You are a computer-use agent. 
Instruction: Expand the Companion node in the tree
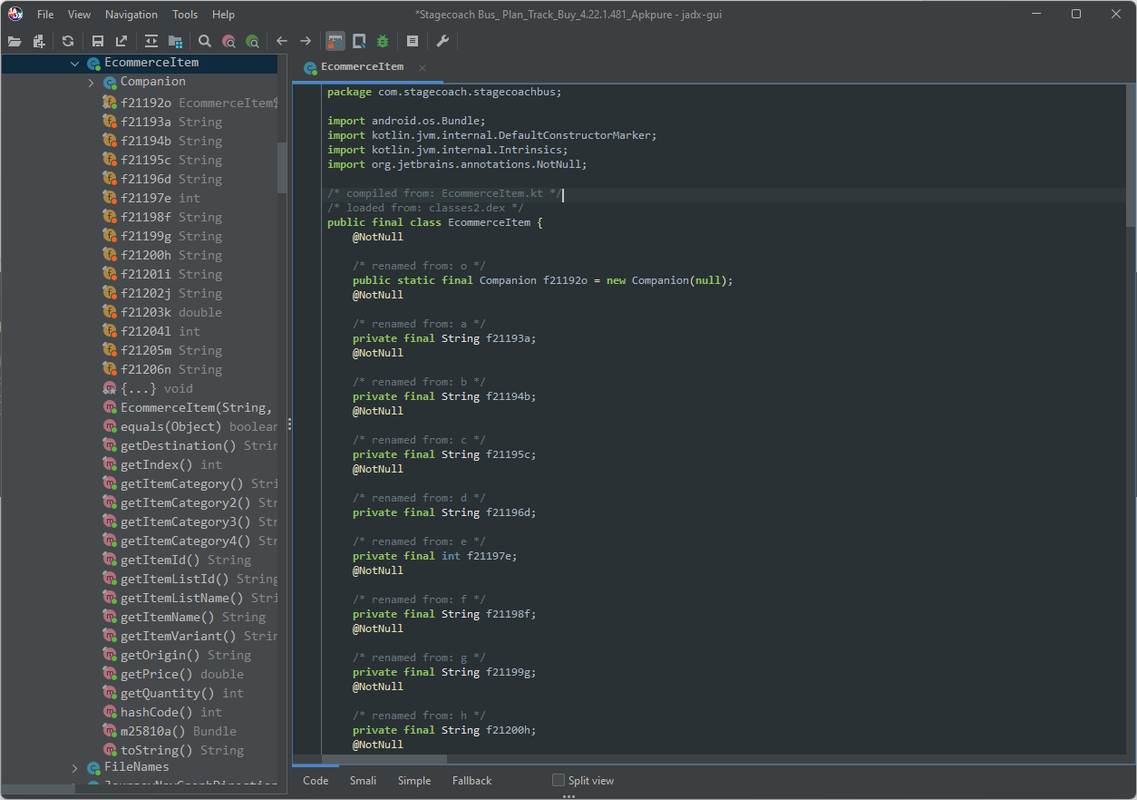(x=89, y=81)
